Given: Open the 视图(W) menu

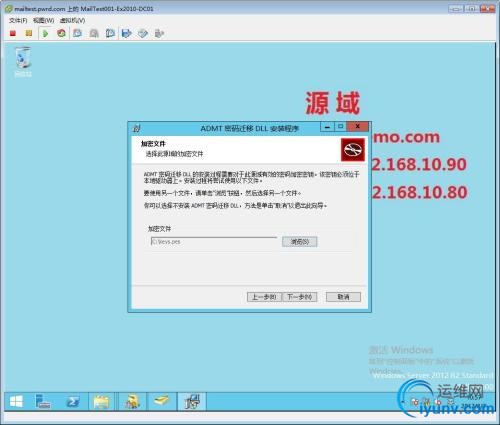Looking at the screenshot, I should (43, 21).
